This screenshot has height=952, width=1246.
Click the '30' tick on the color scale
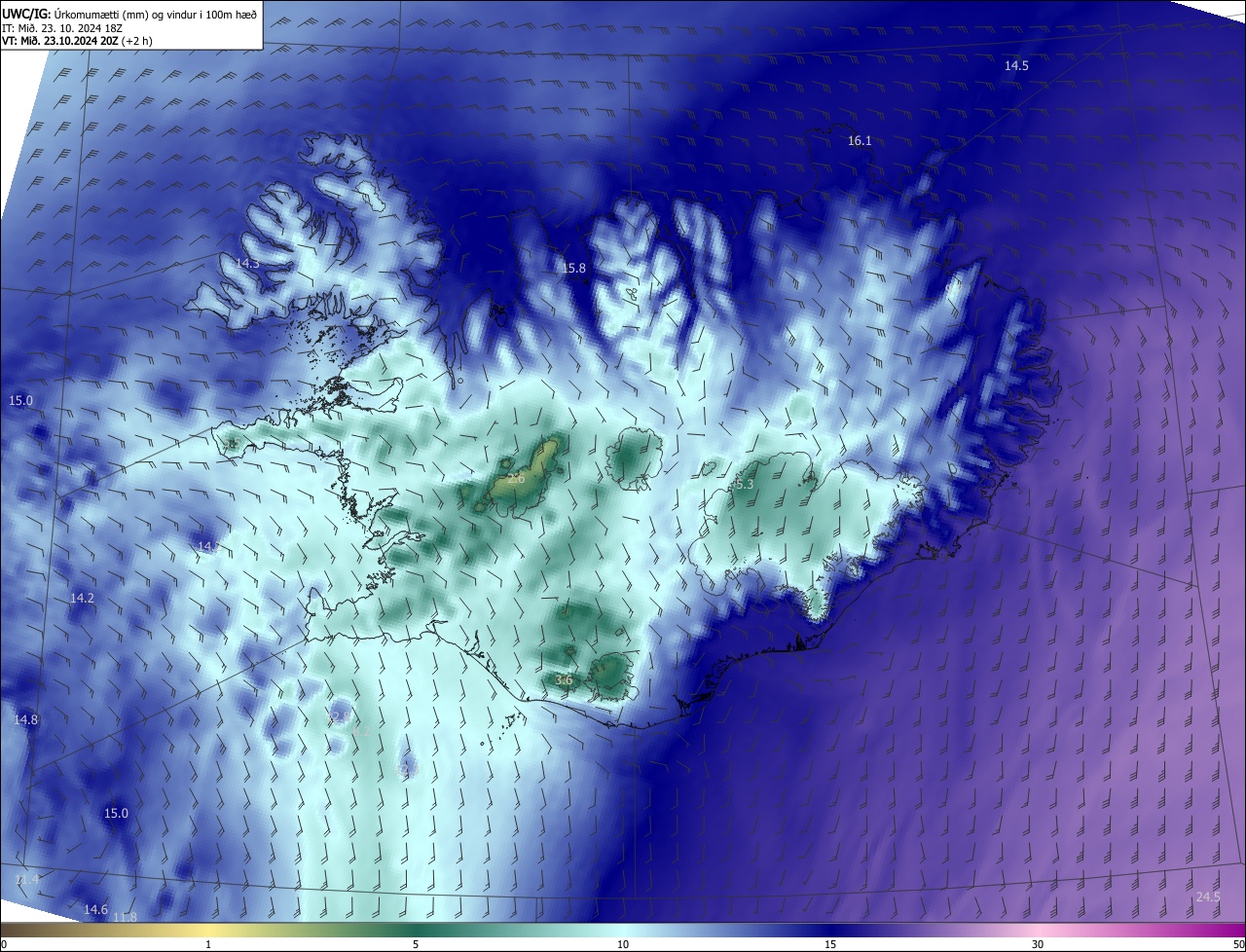tap(1038, 945)
